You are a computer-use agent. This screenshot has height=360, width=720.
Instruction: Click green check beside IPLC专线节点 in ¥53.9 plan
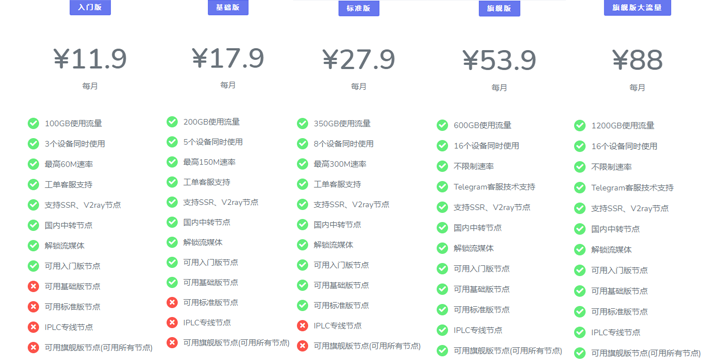pos(442,330)
